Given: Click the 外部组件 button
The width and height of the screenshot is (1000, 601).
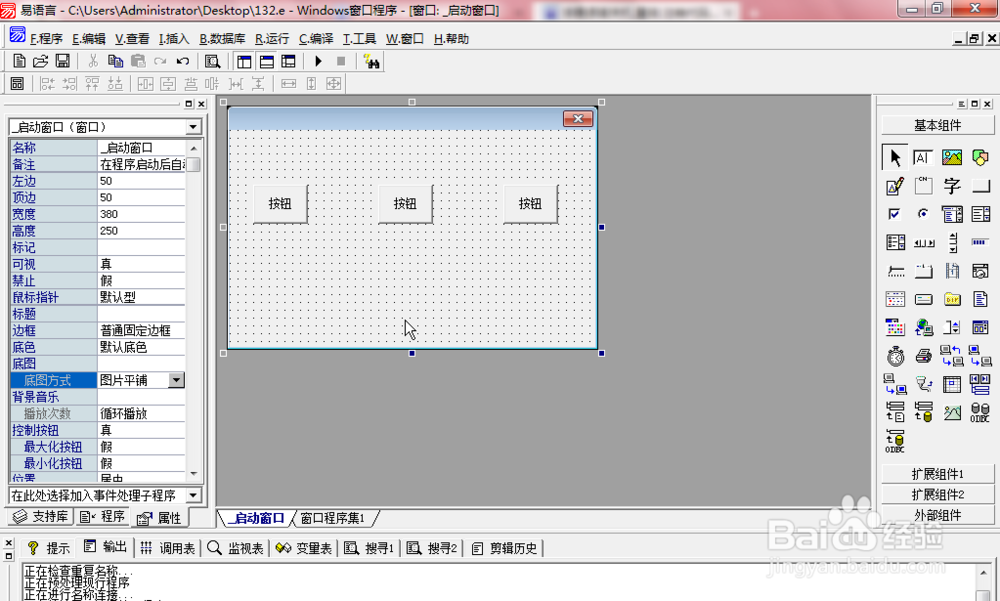Looking at the screenshot, I should pos(938,515).
